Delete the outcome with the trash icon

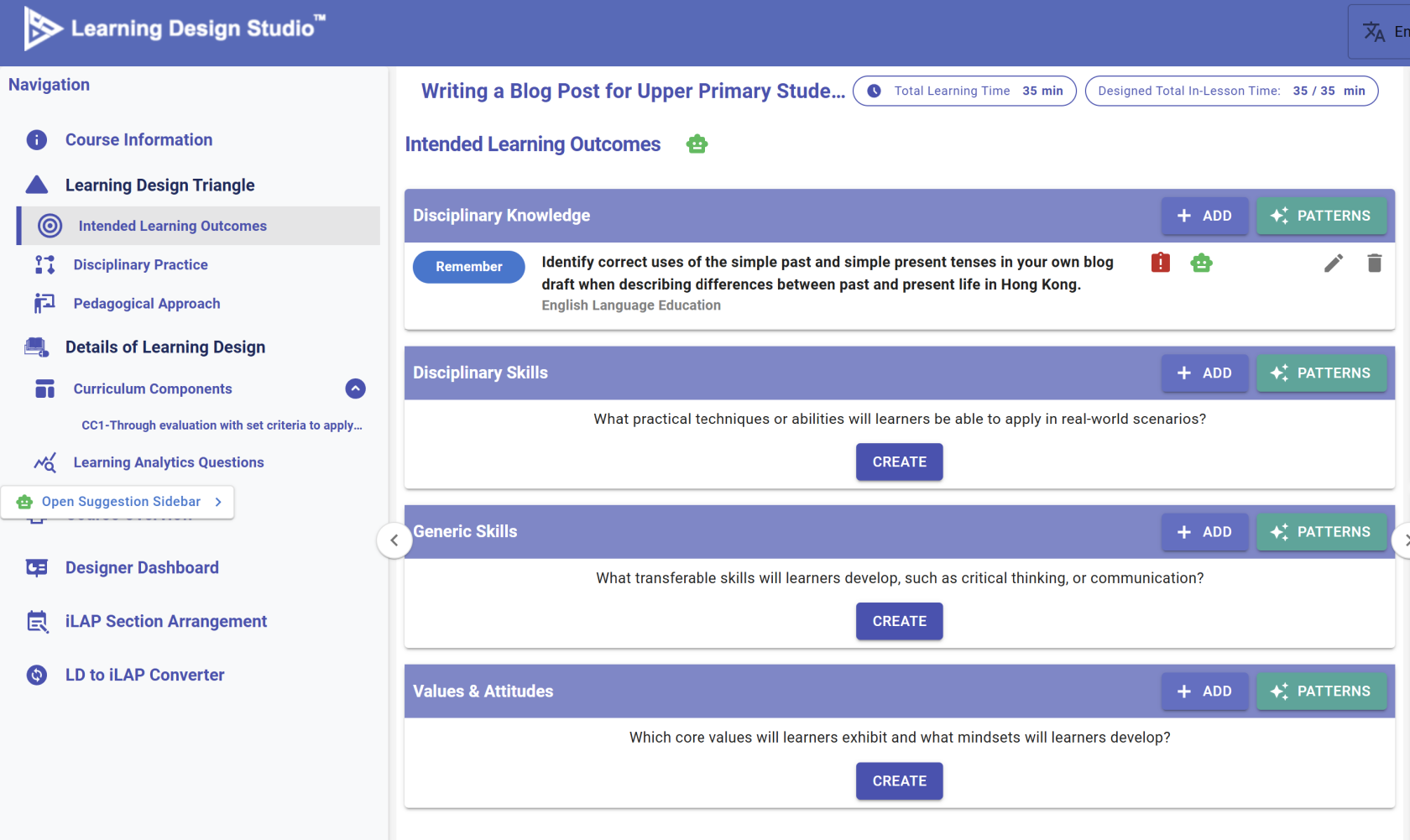pyautogui.click(x=1375, y=263)
